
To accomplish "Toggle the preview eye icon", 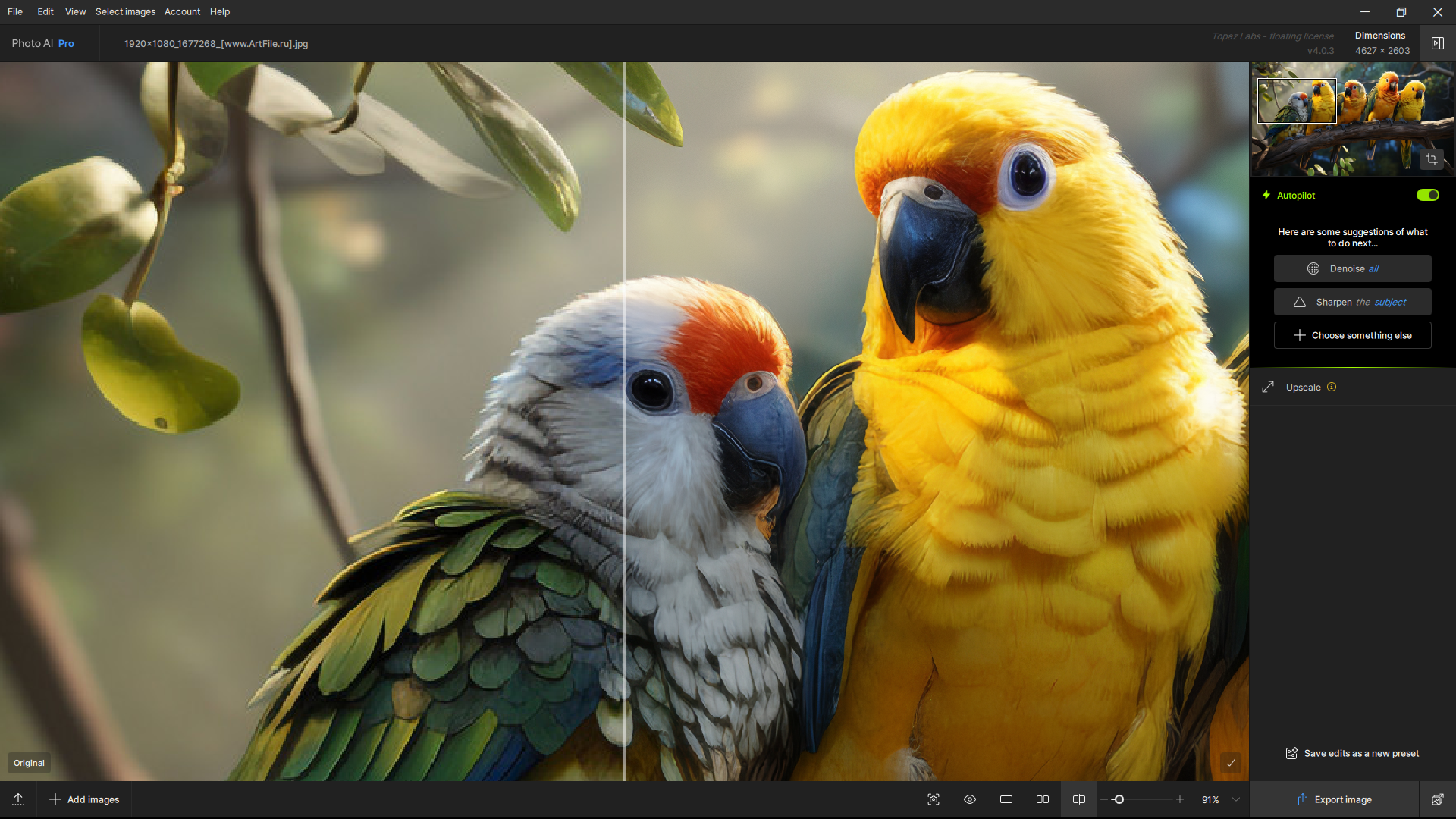I will pyautogui.click(x=970, y=799).
